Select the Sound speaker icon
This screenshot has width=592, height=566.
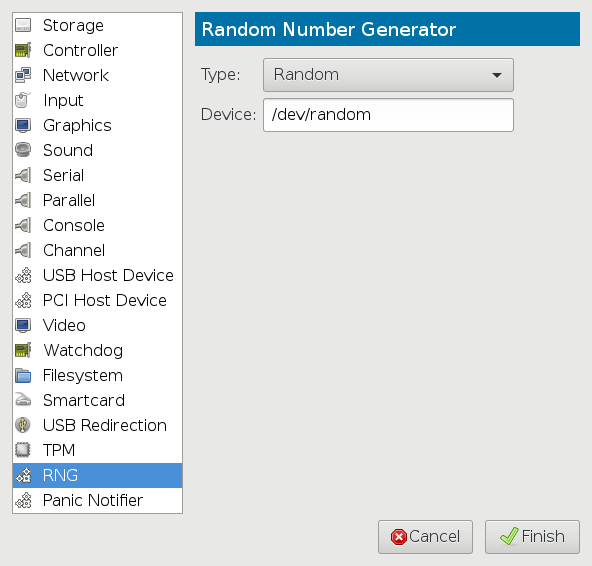click(x=23, y=150)
